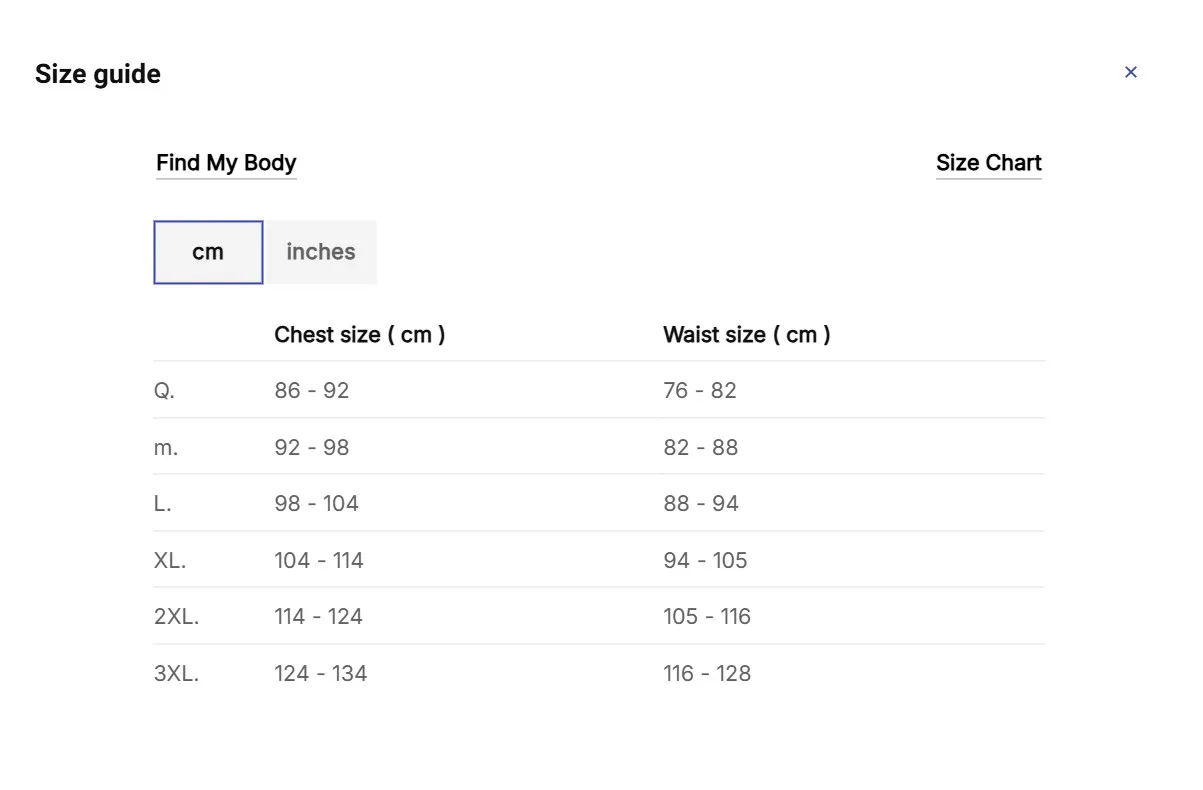
Task: Select the XL. size row label
Action: click(170, 560)
